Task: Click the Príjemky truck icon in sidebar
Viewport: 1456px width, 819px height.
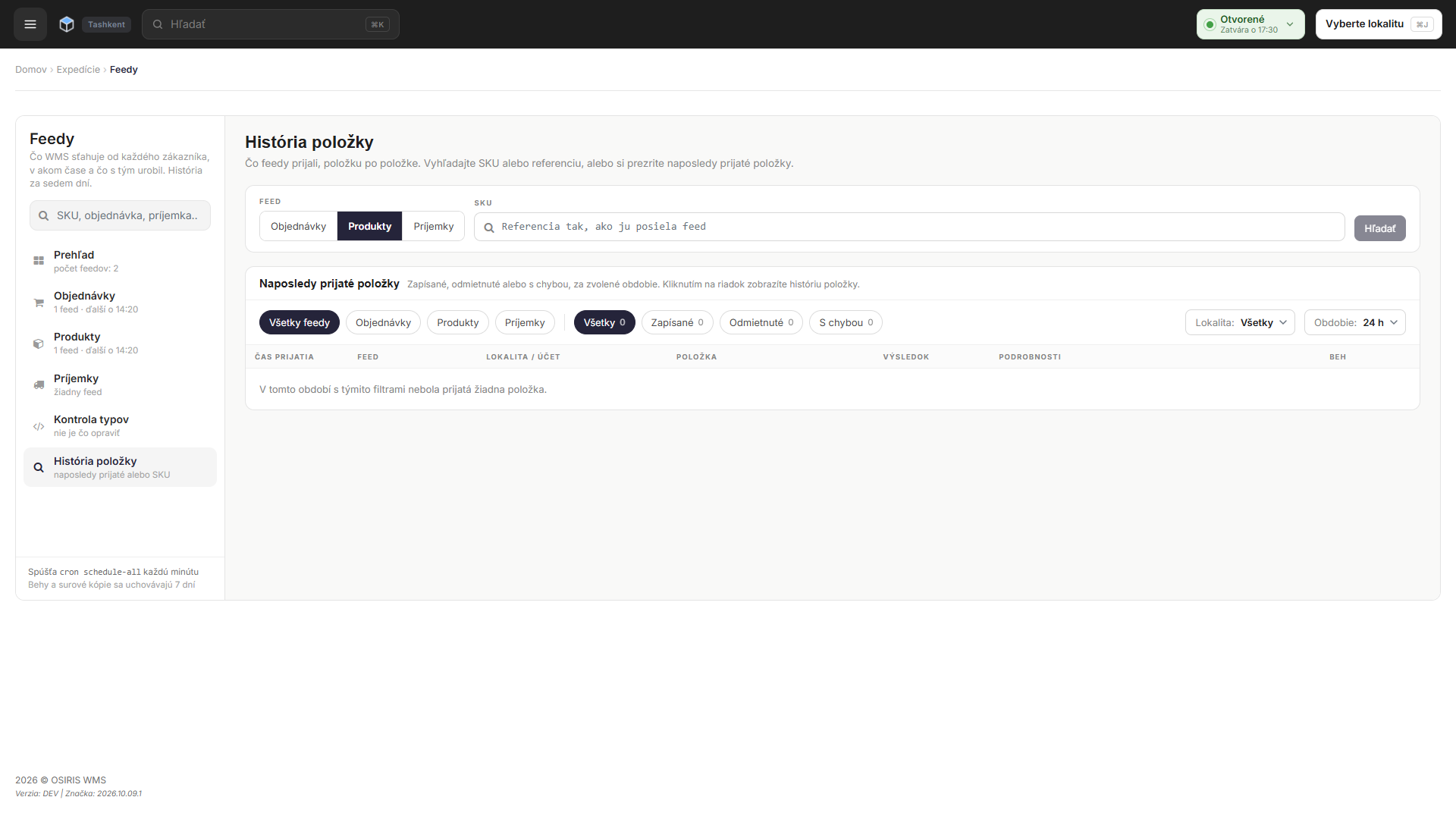Action: [x=39, y=385]
